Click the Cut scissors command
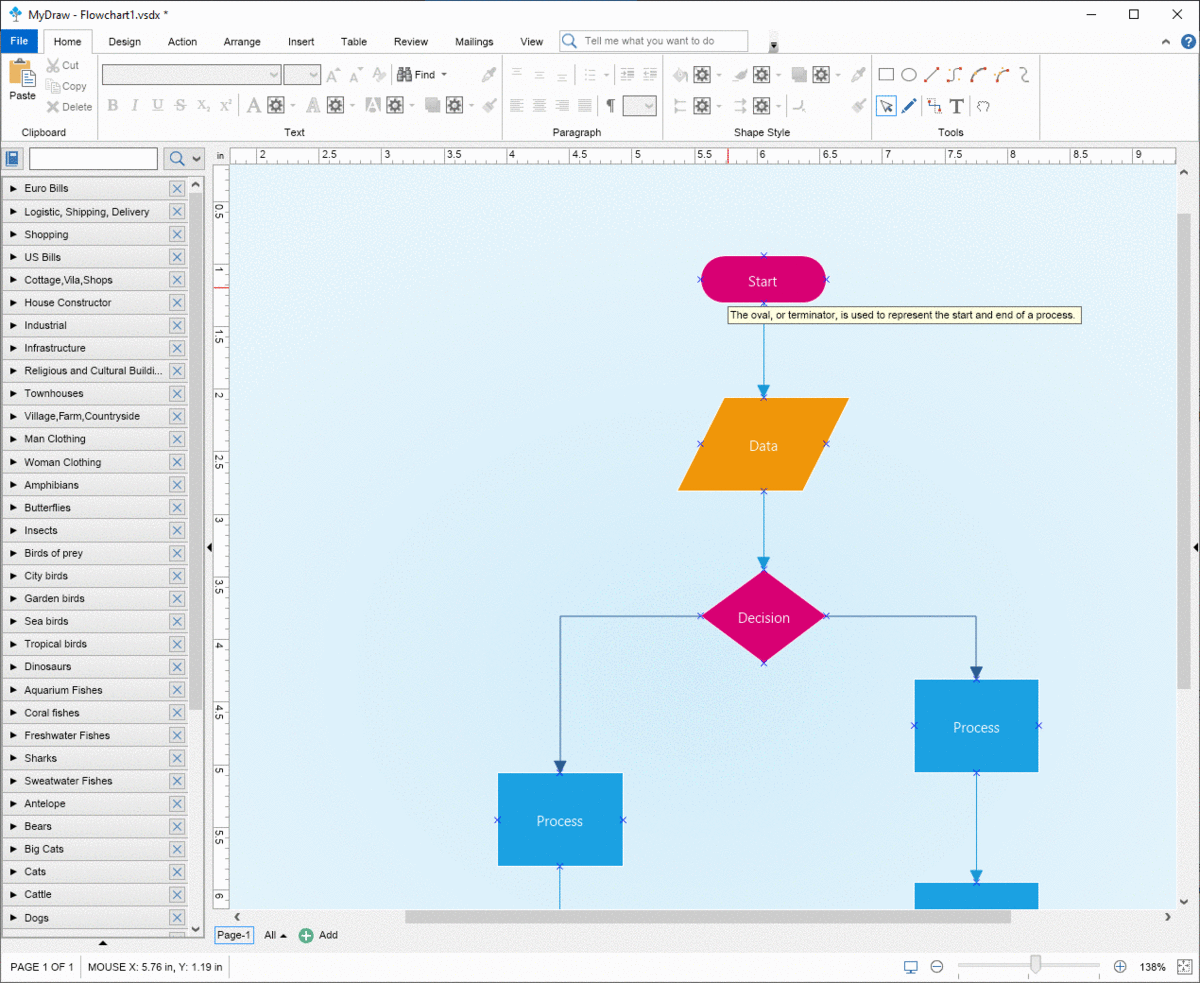The width and height of the screenshot is (1200, 983). pyautogui.click(x=62, y=65)
